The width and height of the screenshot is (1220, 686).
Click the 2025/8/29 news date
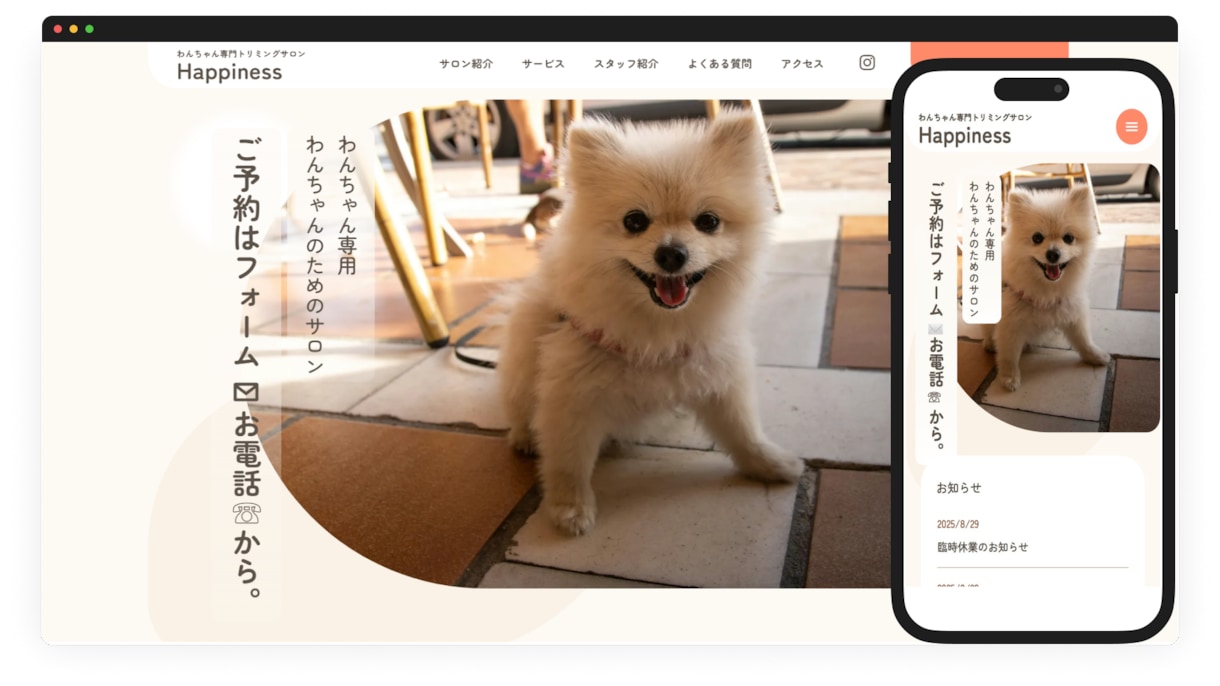pyautogui.click(x=958, y=524)
